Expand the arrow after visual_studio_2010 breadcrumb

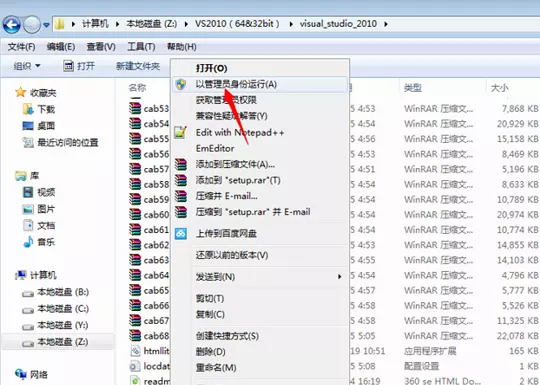(386, 24)
